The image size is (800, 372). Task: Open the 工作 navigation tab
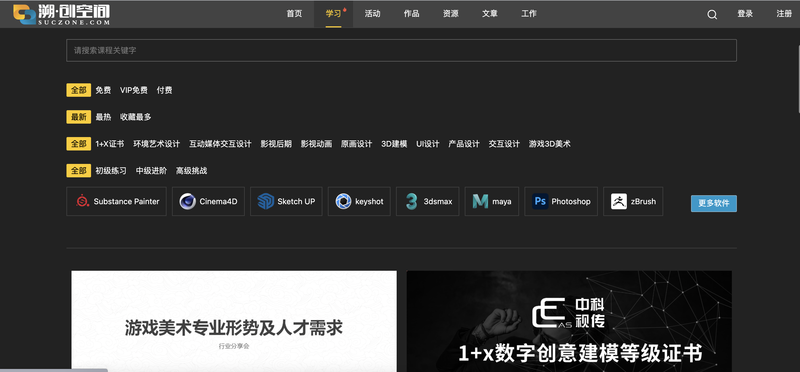pyautogui.click(x=529, y=14)
